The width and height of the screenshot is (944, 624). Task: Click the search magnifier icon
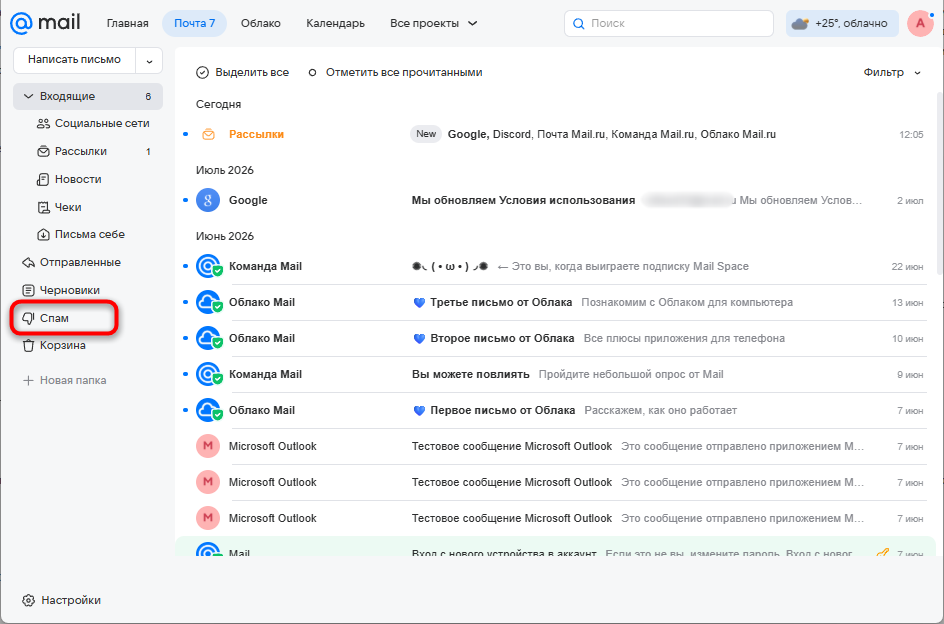click(x=579, y=23)
